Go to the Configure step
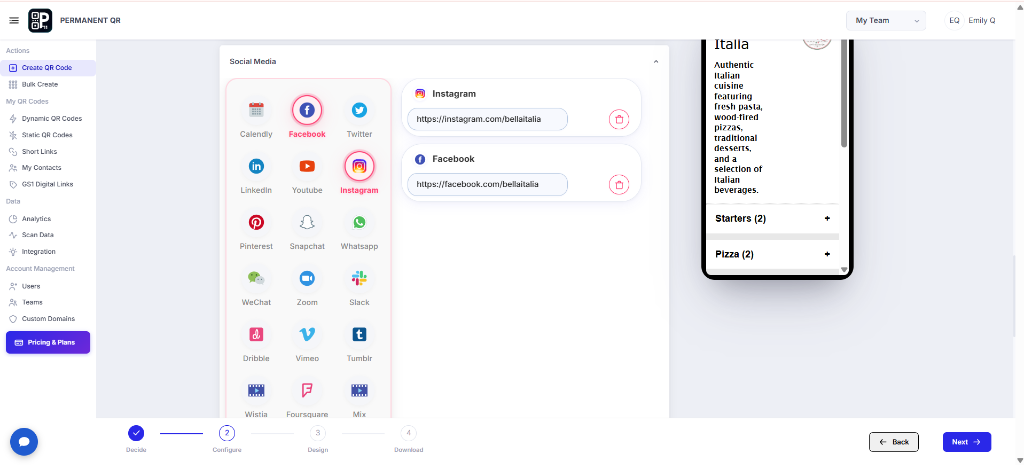 pos(227,432)
